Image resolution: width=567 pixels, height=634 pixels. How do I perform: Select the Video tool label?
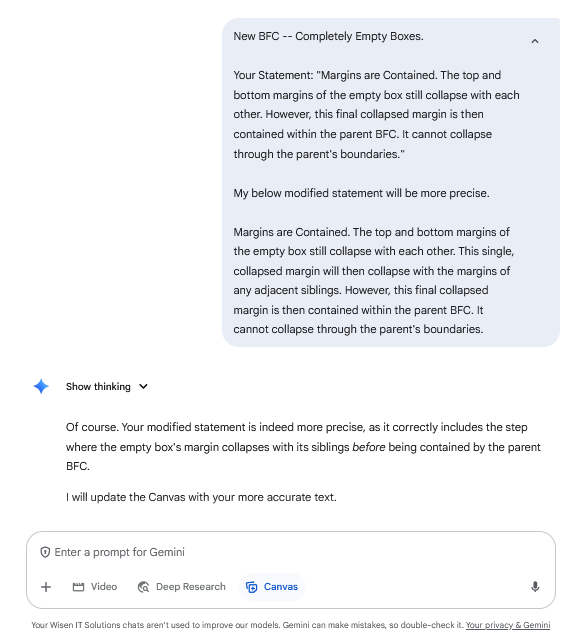coord(104,587)
